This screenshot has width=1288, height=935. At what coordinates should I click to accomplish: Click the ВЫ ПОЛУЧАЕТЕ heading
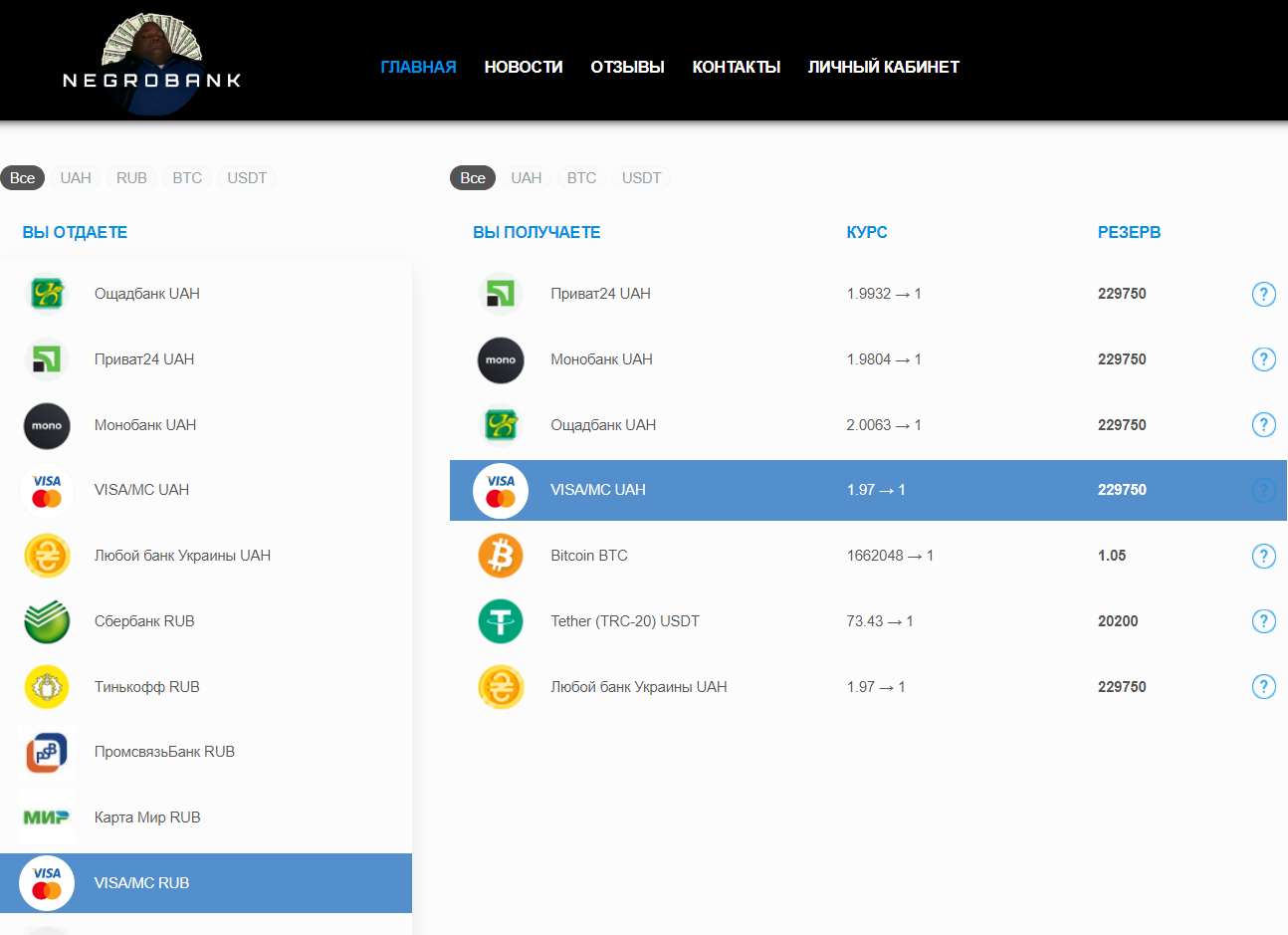click(x=537, y=232)
